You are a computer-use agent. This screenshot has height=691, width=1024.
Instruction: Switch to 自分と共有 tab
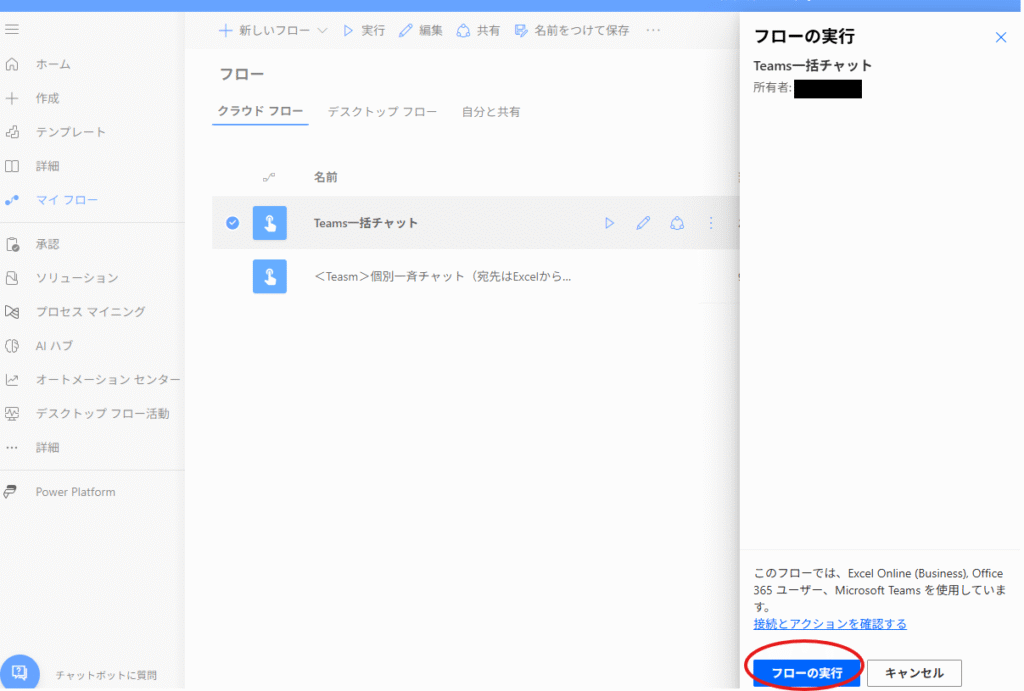(x=491, y=112)
